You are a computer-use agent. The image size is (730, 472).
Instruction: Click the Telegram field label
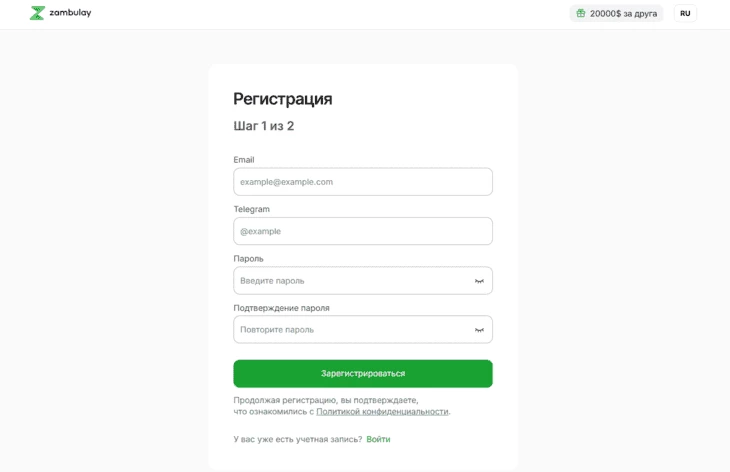[x=252, y=209]
